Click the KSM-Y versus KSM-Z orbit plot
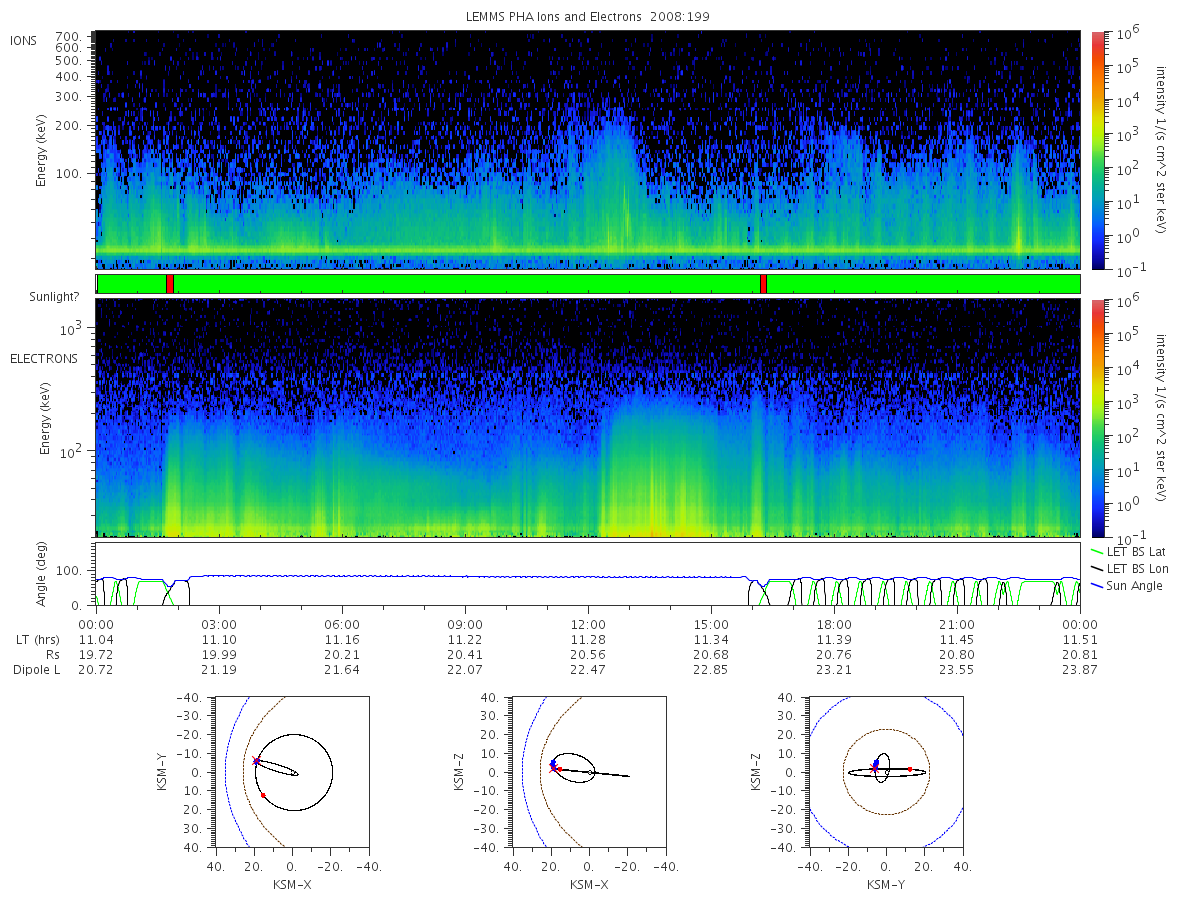The image size is (1200, 900). (x=886, y=771)
